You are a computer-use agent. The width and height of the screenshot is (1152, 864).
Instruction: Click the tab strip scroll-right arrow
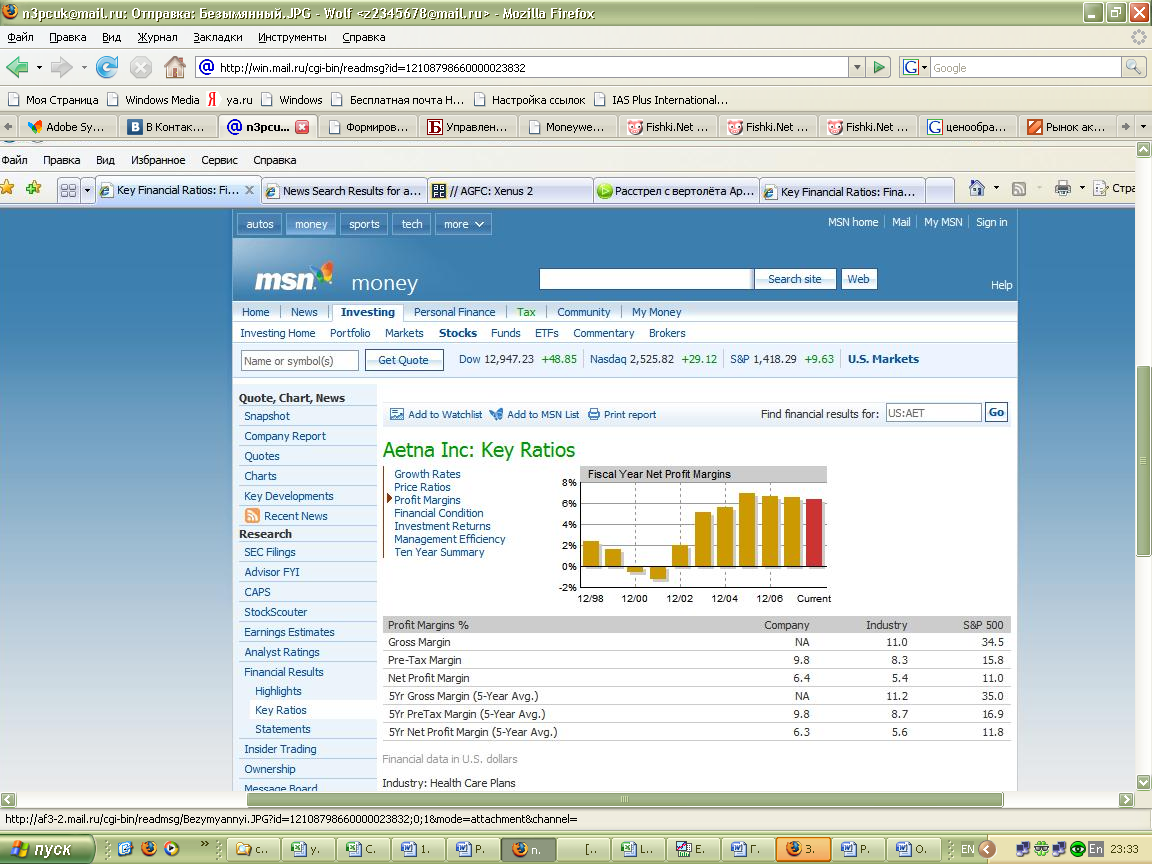click(x=1126, y=126)
